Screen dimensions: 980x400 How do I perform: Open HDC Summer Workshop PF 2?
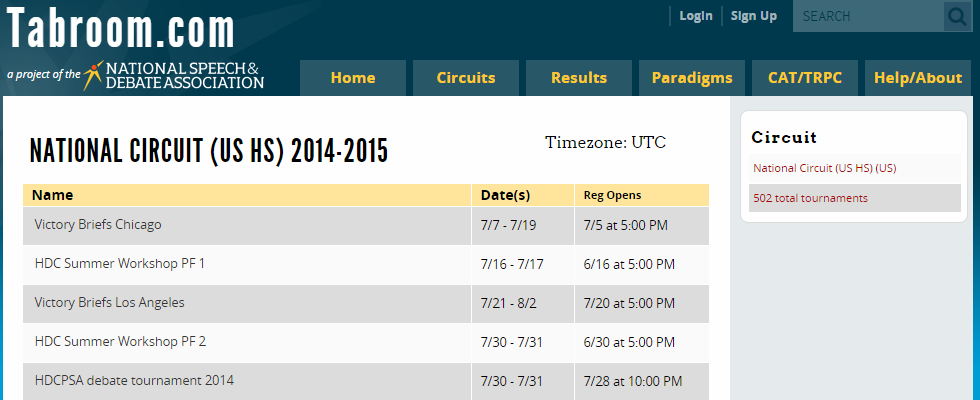[119, 341]
